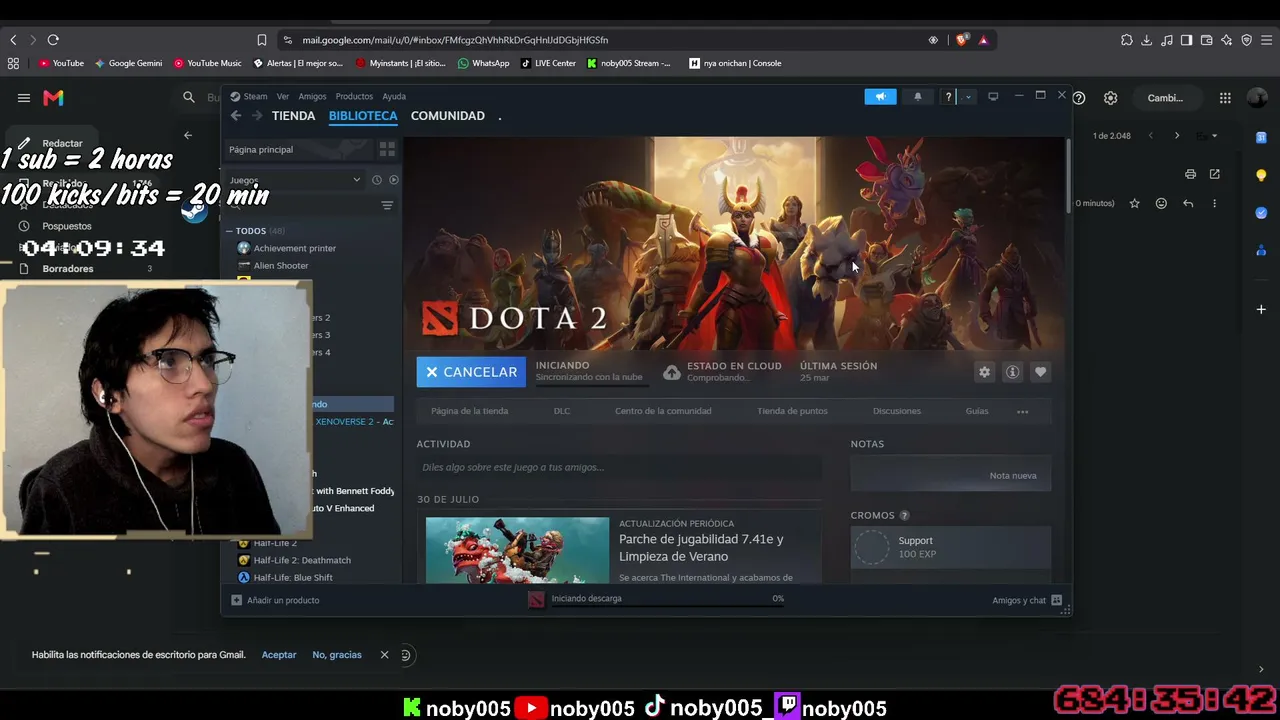Screen dimensions: 1280x720
Task: Open browser downloads
Action: click(1146, 40)
